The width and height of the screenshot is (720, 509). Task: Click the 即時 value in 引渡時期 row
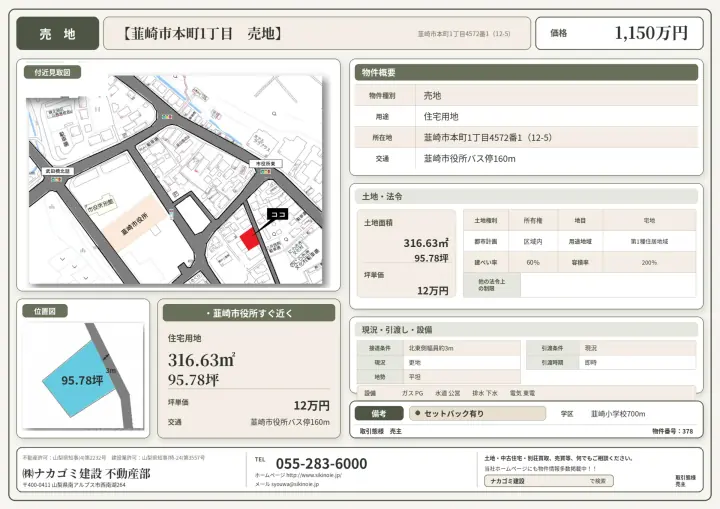(x=591, y=362)
